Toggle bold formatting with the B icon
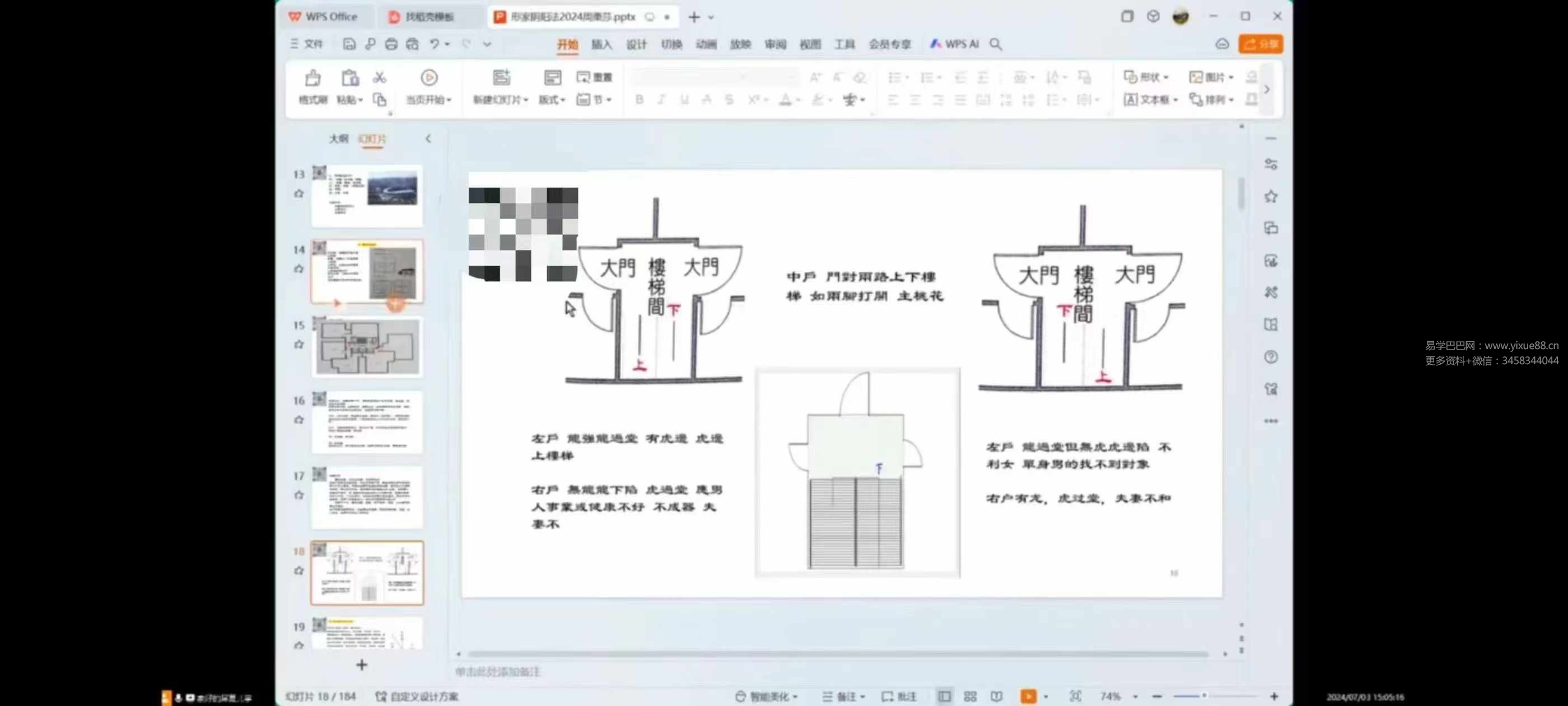The image size is (1568, 706). [638, 99]
